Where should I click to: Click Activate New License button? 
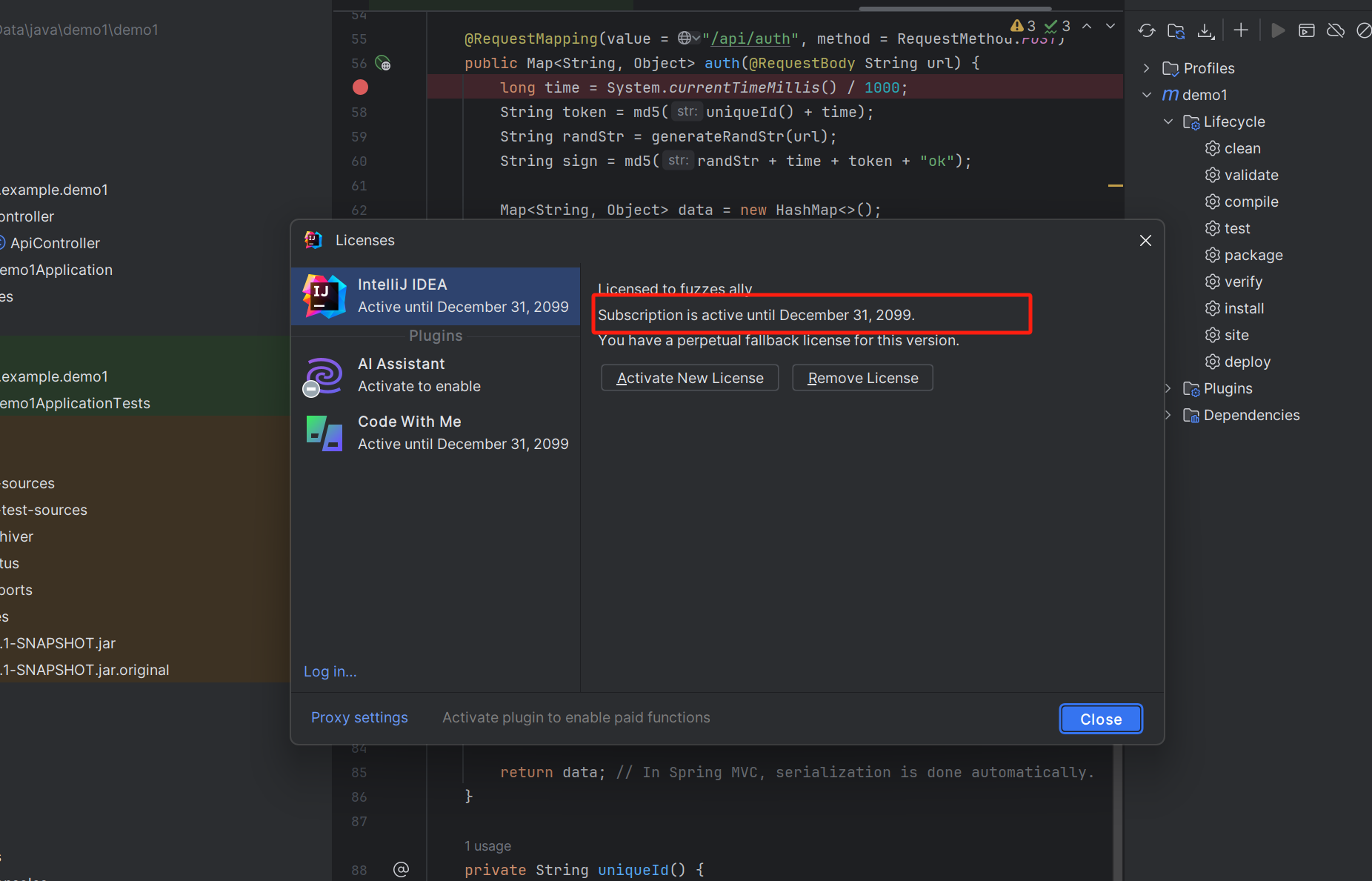tap(690, 378)
